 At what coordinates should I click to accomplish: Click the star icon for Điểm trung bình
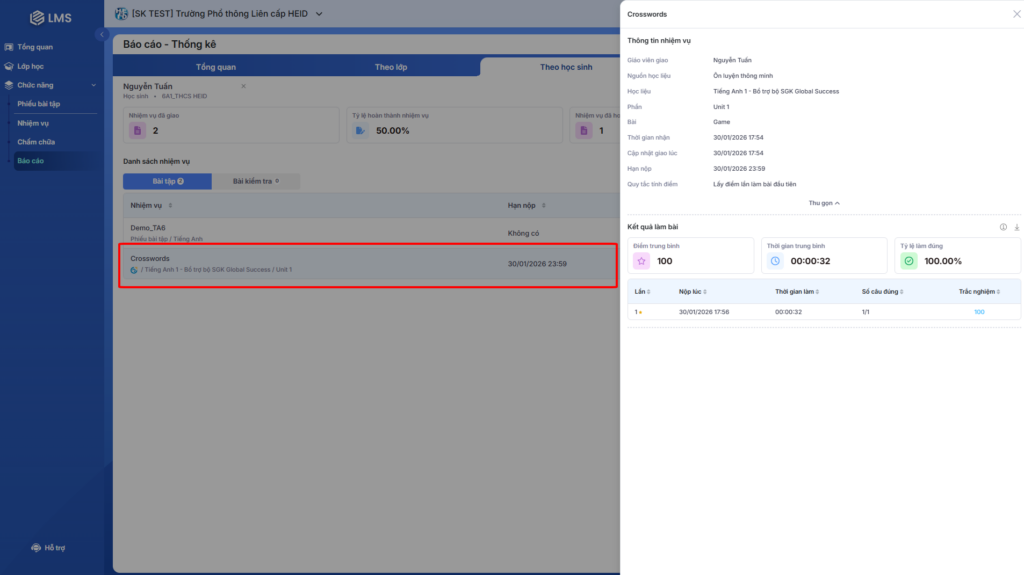[x=641, y=261]
